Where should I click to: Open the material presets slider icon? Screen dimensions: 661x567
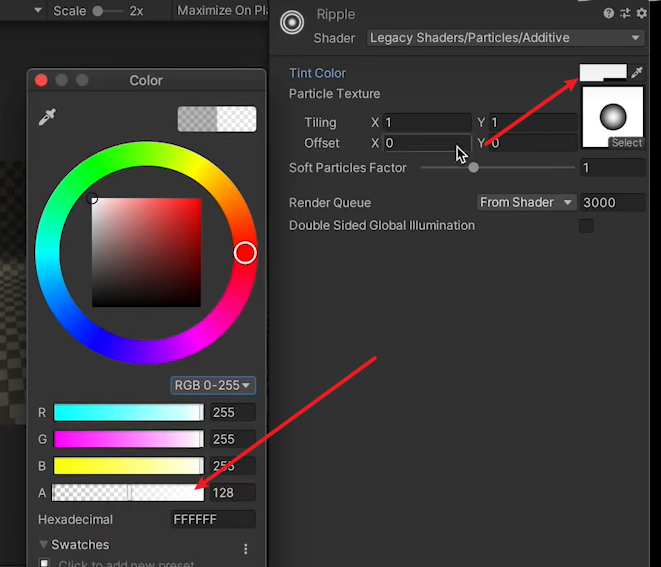point(625,13)
